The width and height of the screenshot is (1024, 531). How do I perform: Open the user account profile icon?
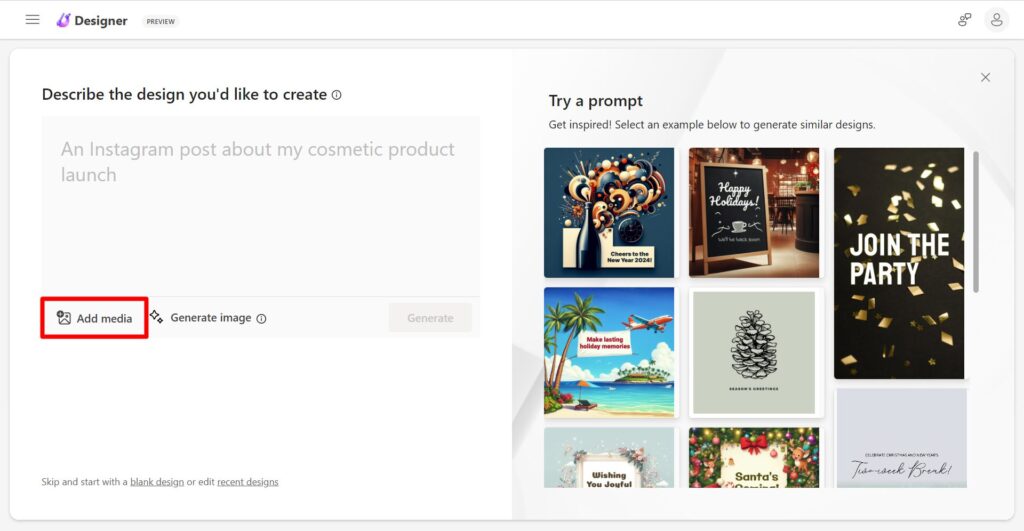pyautogui.click(x=996, y=20)
